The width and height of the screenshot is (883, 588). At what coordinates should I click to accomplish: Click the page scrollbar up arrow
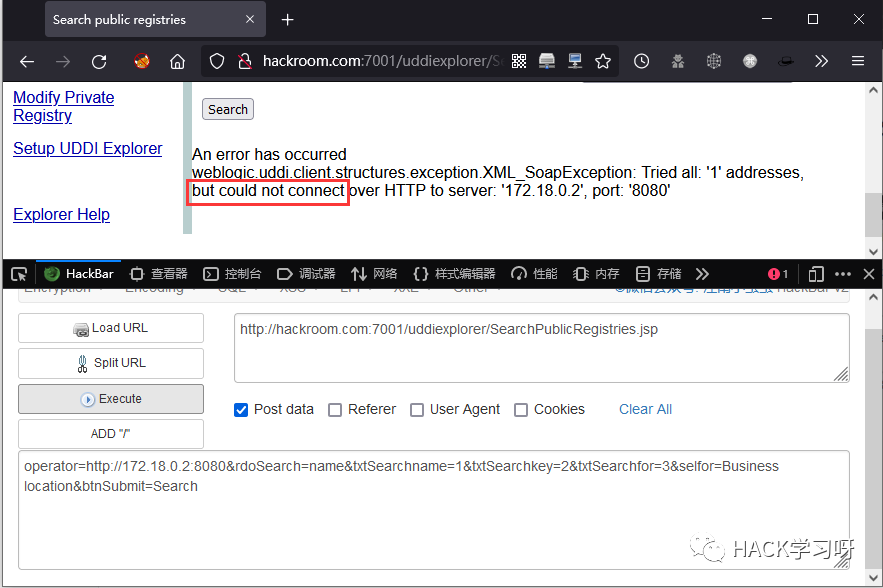coord(873,90)
